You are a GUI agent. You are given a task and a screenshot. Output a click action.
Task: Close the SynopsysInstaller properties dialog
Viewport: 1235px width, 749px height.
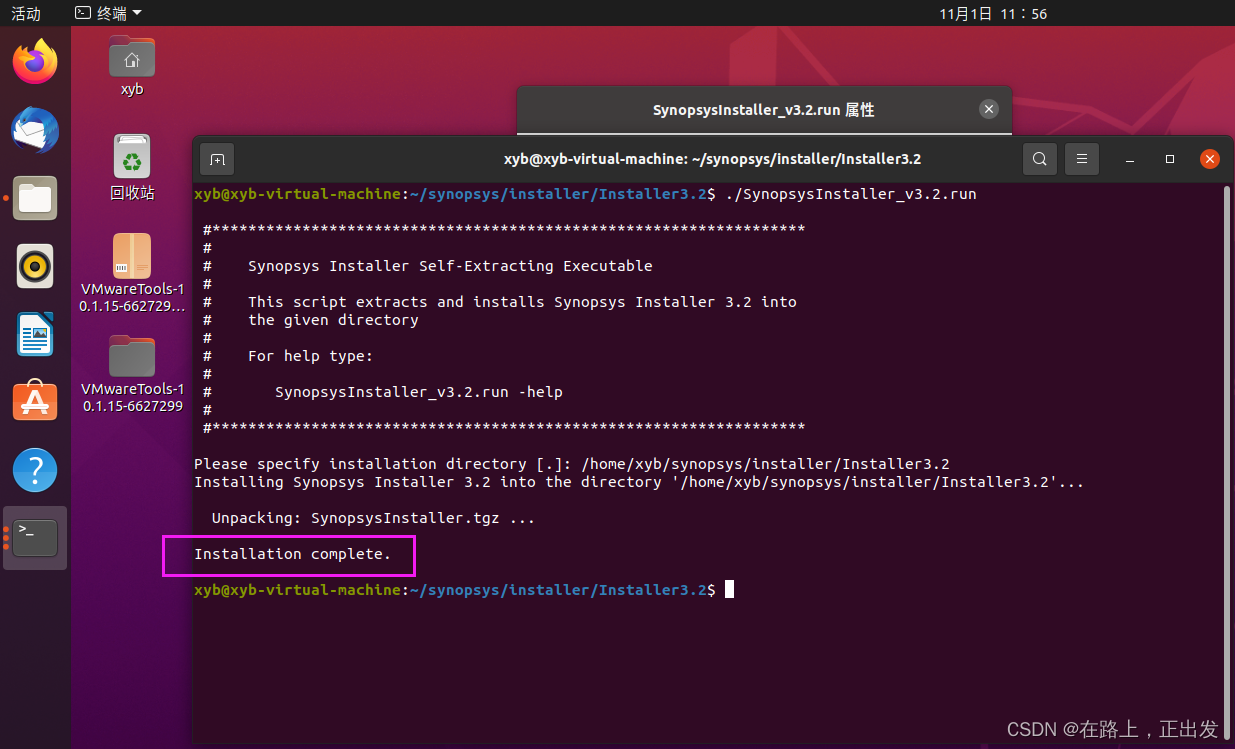[x=988, y=110]
